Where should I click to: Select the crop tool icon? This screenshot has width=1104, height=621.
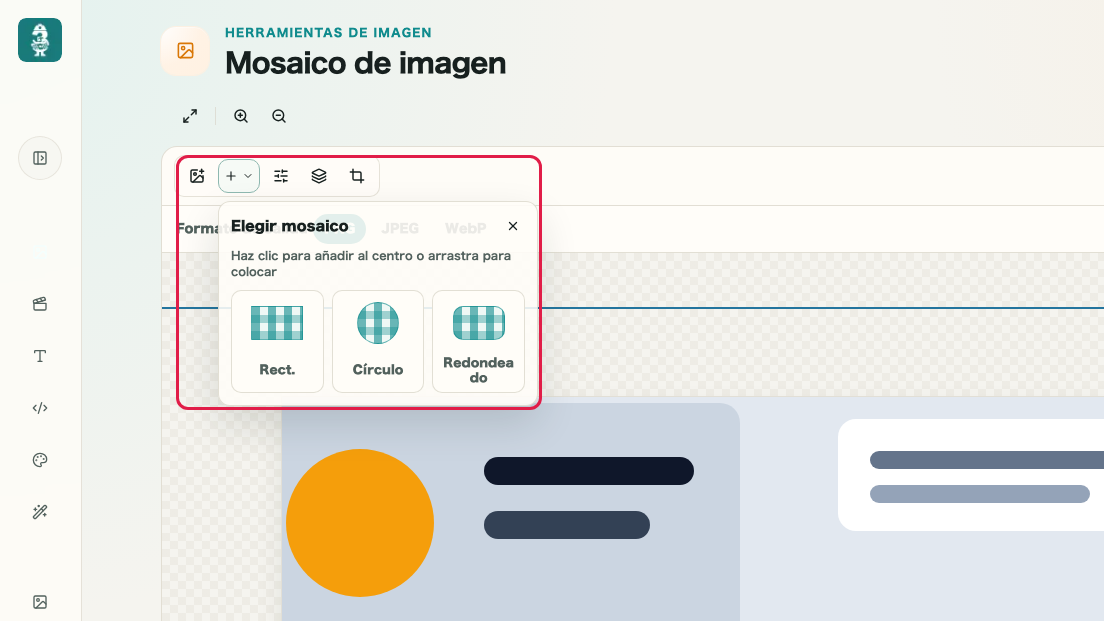tap(357, 176)
